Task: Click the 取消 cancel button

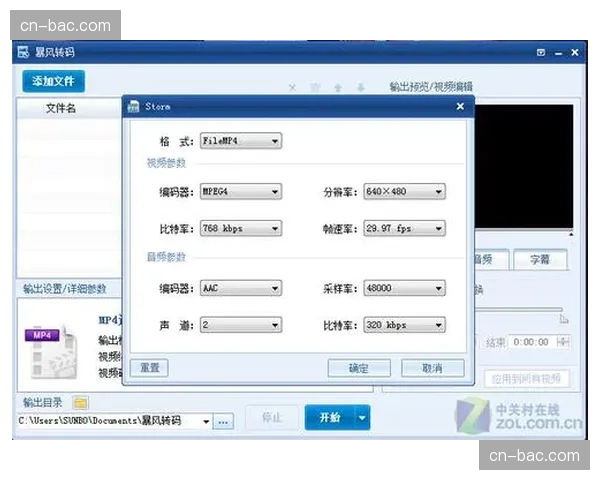Action: (433, 368)
